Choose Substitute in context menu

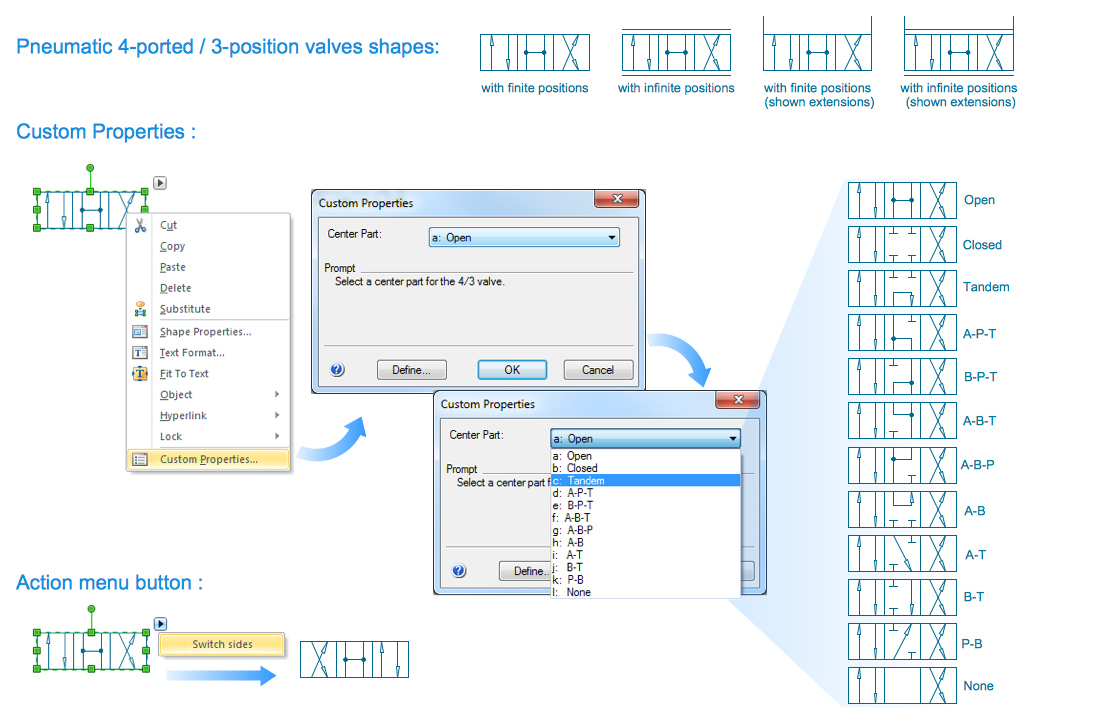(209, 309)
